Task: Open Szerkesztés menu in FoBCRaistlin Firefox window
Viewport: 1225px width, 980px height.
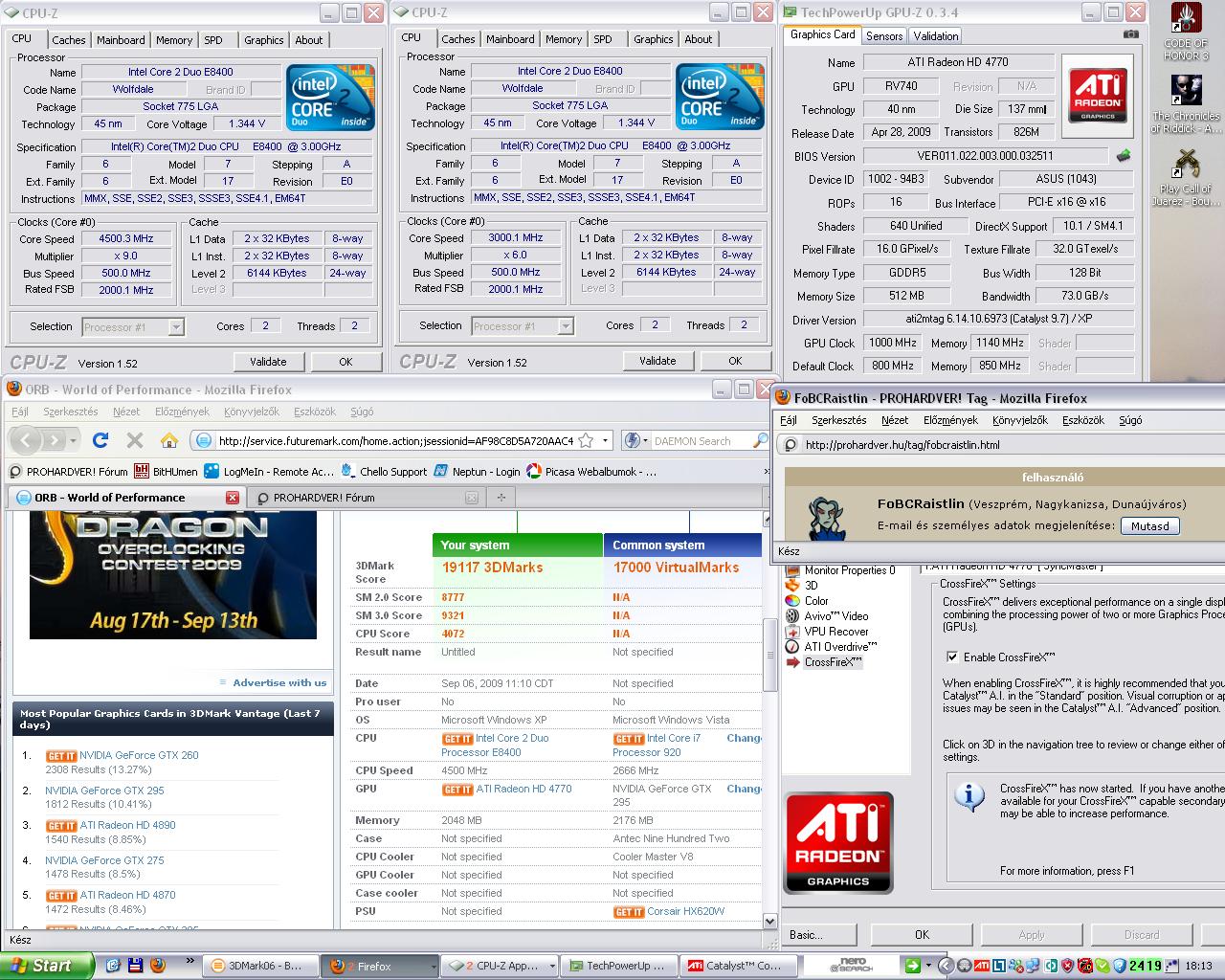Action: 838,420
